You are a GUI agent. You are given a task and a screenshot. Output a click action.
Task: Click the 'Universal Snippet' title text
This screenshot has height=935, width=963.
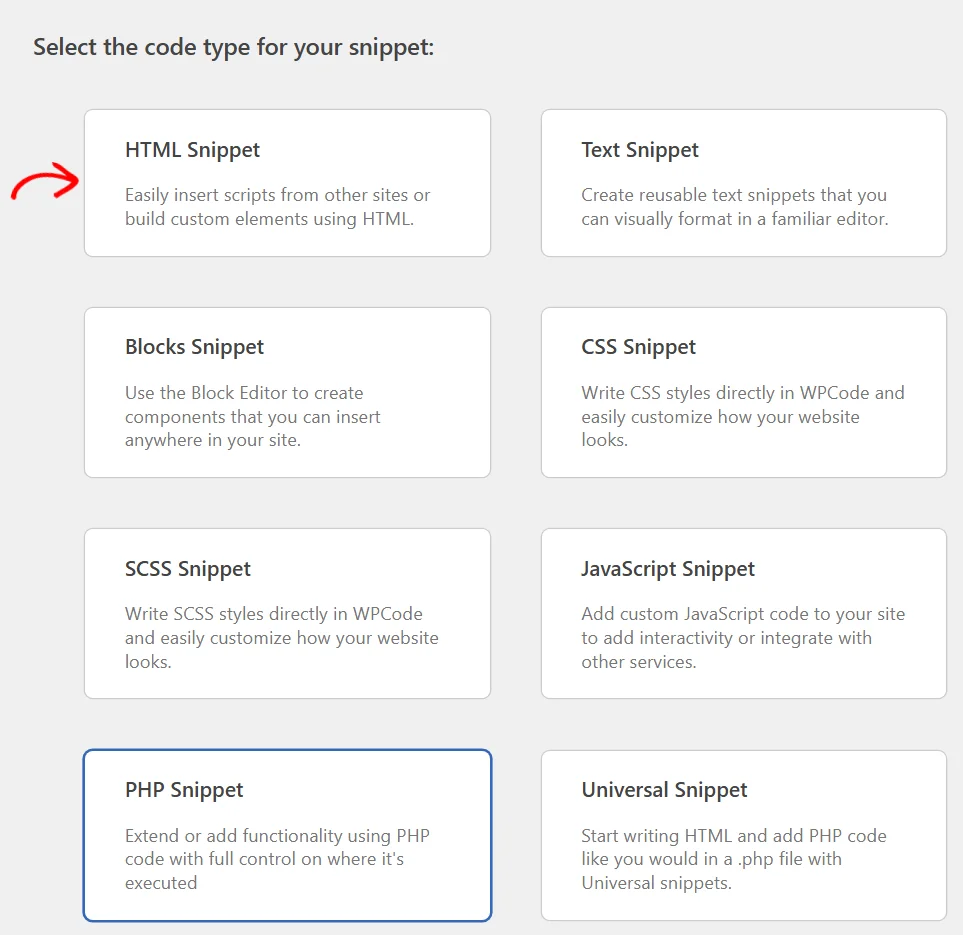point(665,790)
